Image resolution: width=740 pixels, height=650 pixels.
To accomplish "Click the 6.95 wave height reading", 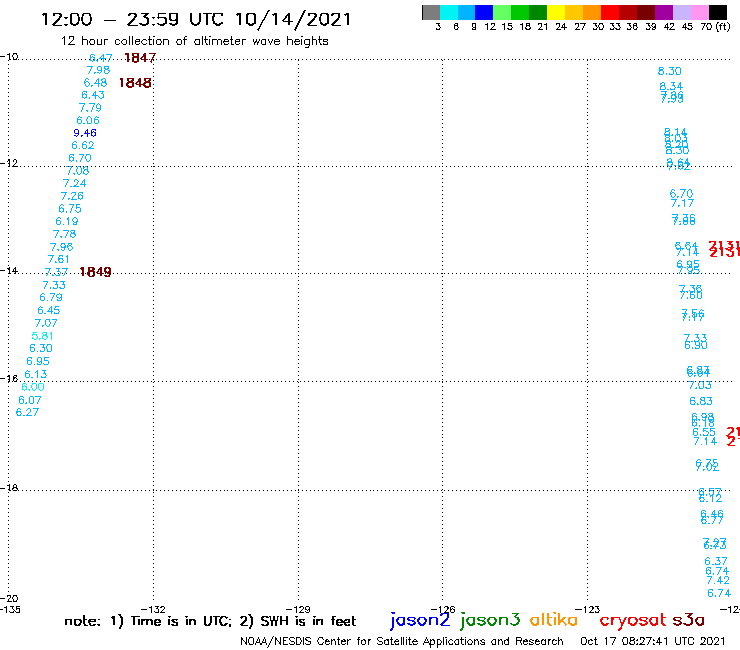I will (38, 362).
